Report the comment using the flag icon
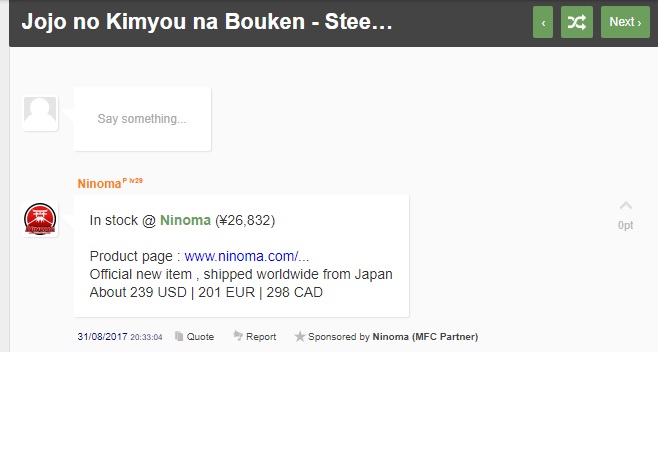Viewport: 658px width, 457px height. [238, 336]
